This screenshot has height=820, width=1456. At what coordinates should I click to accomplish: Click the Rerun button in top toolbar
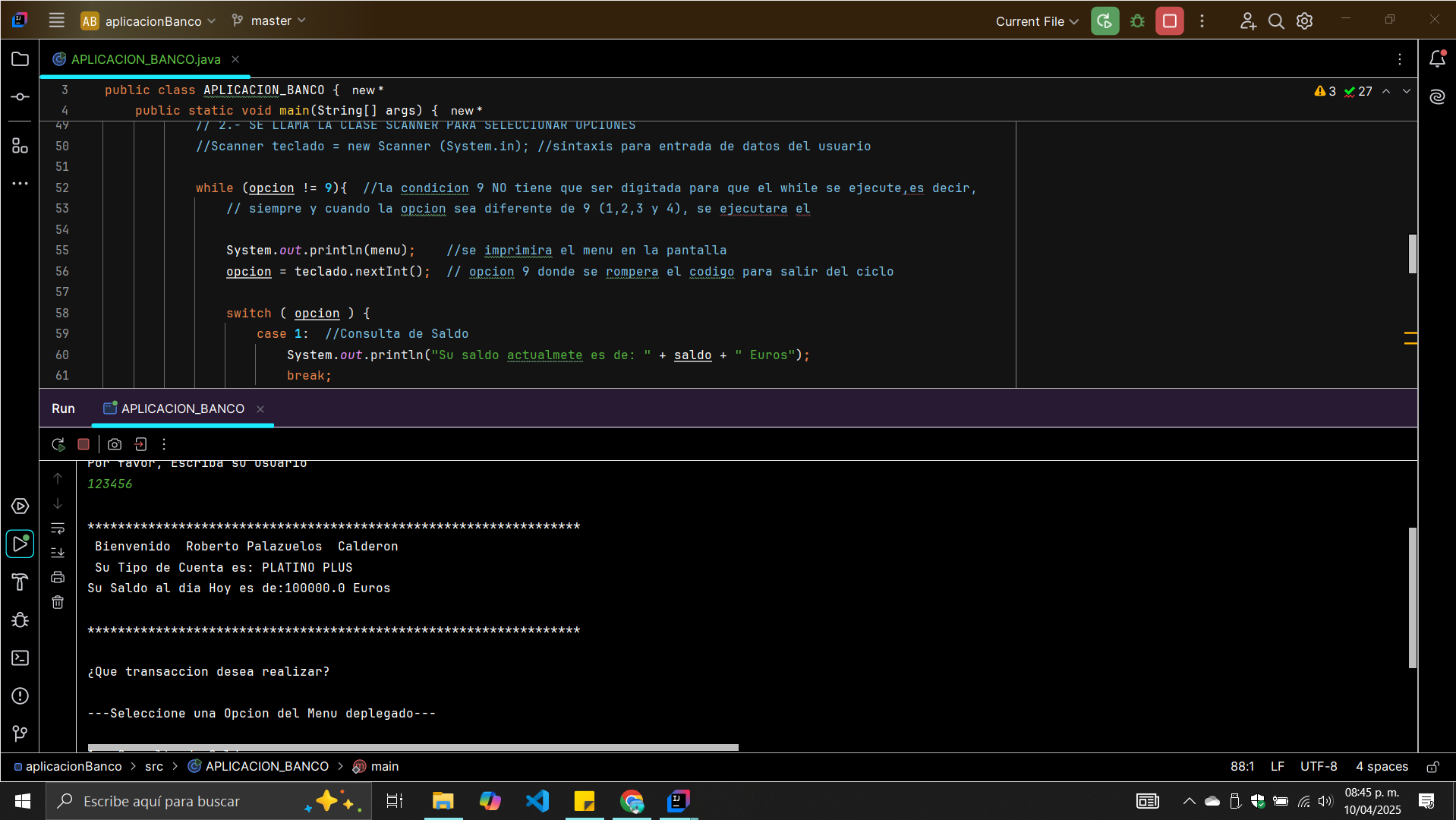[1105, 20]
